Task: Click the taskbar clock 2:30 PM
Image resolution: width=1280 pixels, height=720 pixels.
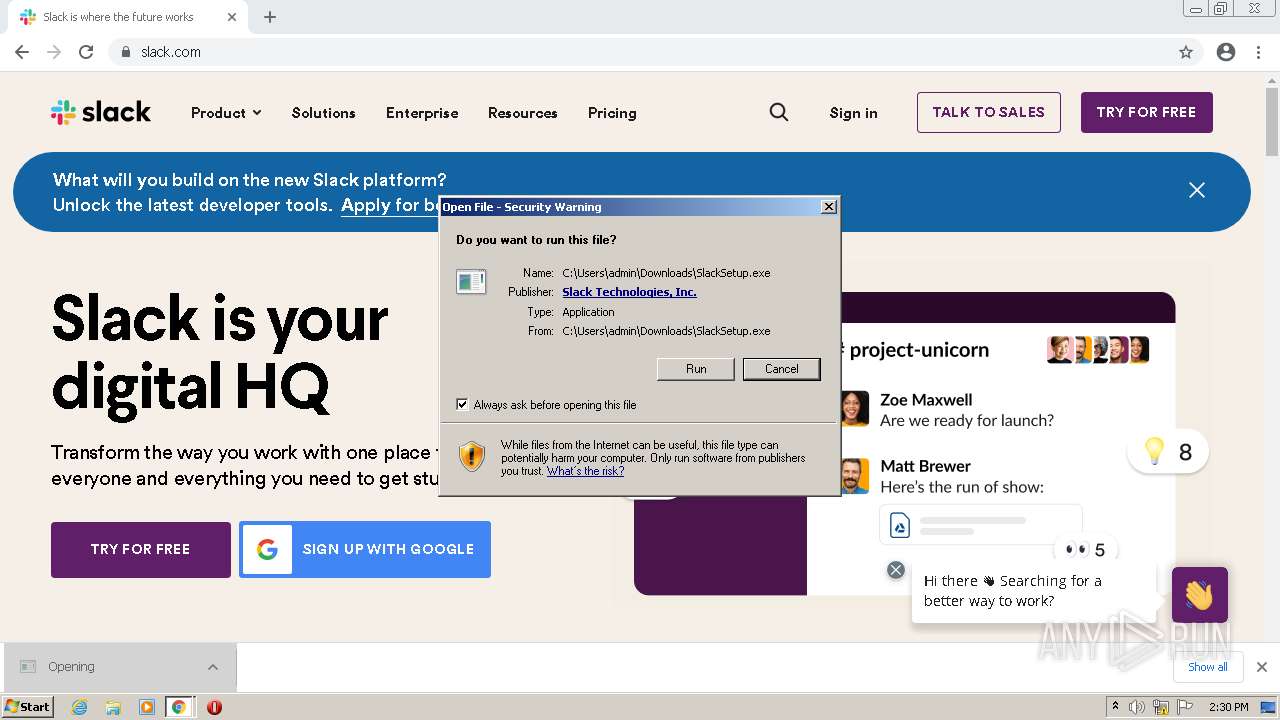Action: 1229,707
